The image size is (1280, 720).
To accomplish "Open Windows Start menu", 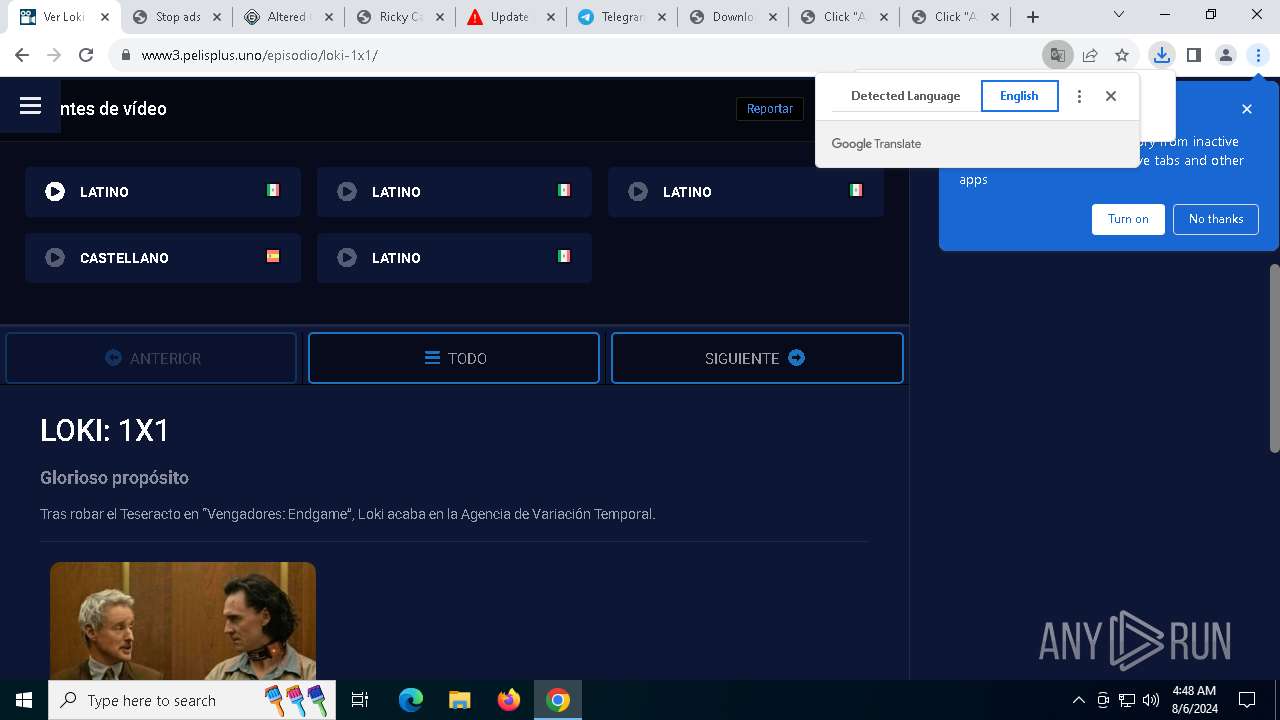I will click(24, 700).
